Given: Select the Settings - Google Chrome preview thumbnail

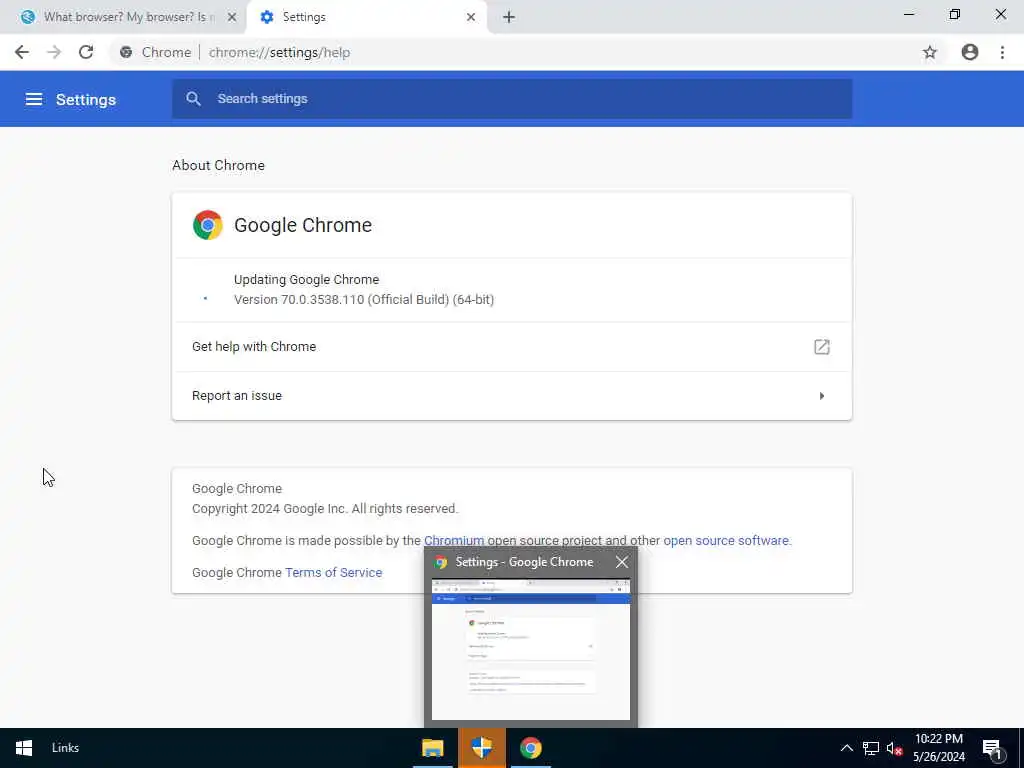Looking at the screenshot, I should pyautogui.click(x=531, y=649).
